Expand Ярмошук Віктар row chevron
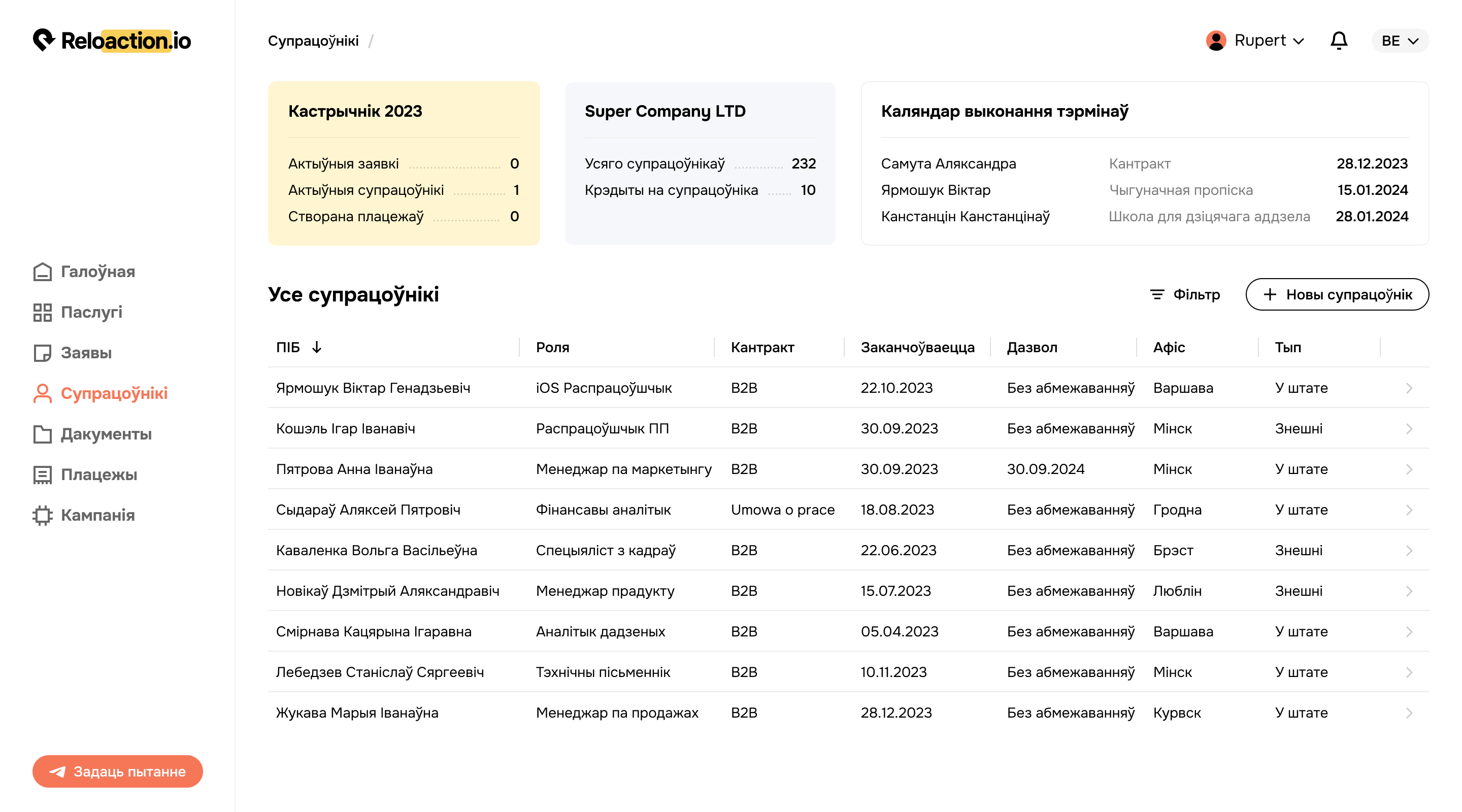The width and height of the screenshot is (1462, 812). (1409, 388)
